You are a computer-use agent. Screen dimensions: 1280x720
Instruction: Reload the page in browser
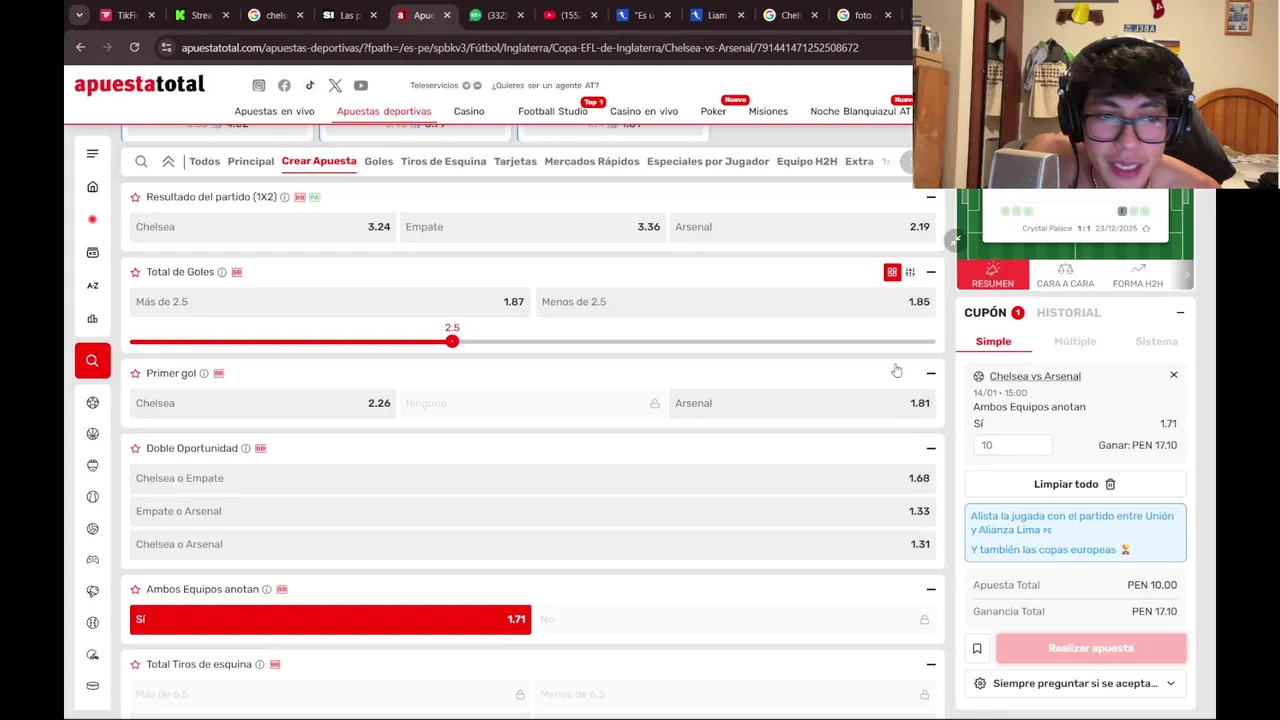tap(134, 47)
